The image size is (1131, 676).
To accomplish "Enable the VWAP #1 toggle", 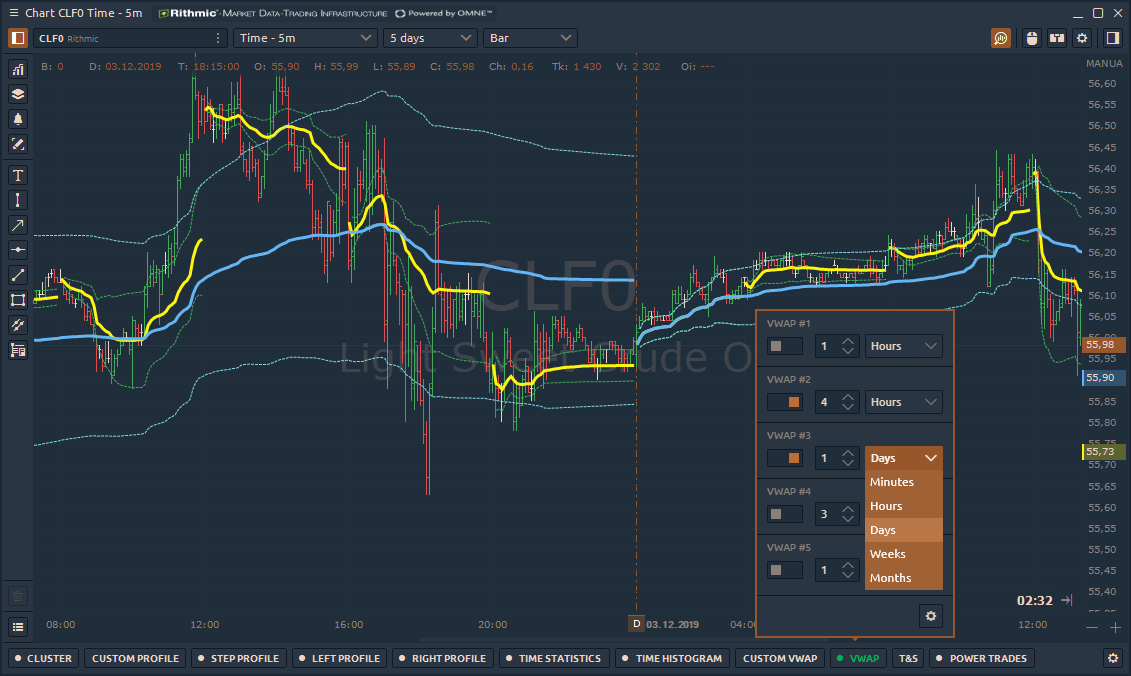I will 784,346.
